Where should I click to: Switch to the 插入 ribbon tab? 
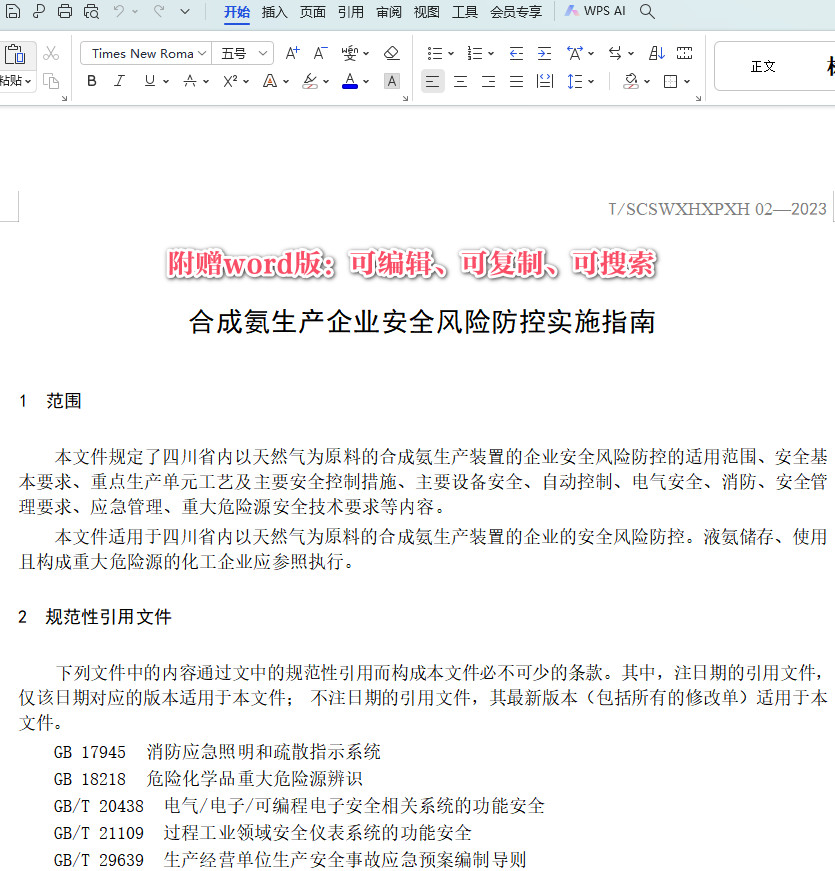[x=273, y=12]
